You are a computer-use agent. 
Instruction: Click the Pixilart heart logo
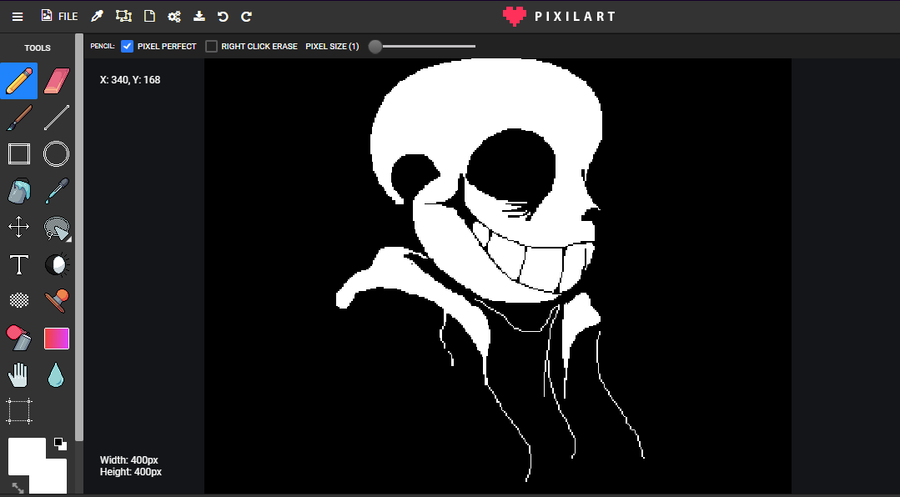pos(514,16)
